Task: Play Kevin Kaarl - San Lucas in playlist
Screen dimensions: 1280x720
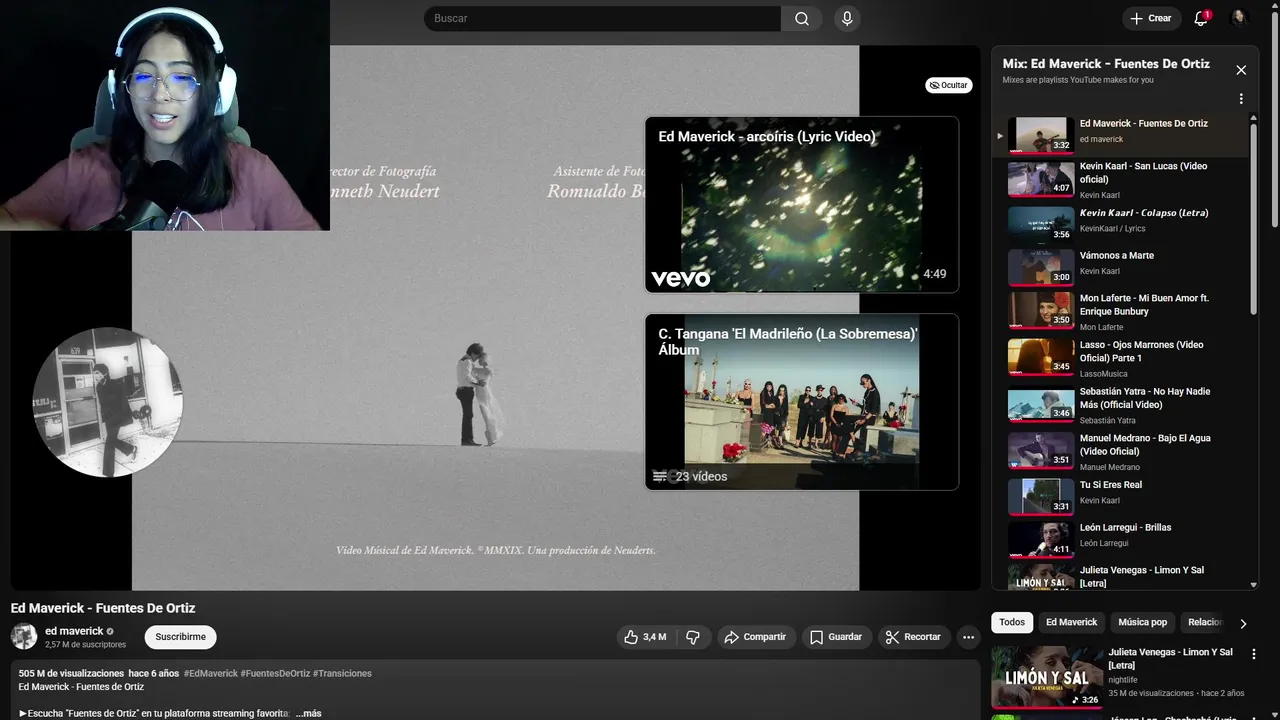Action: click(1120, 180)
